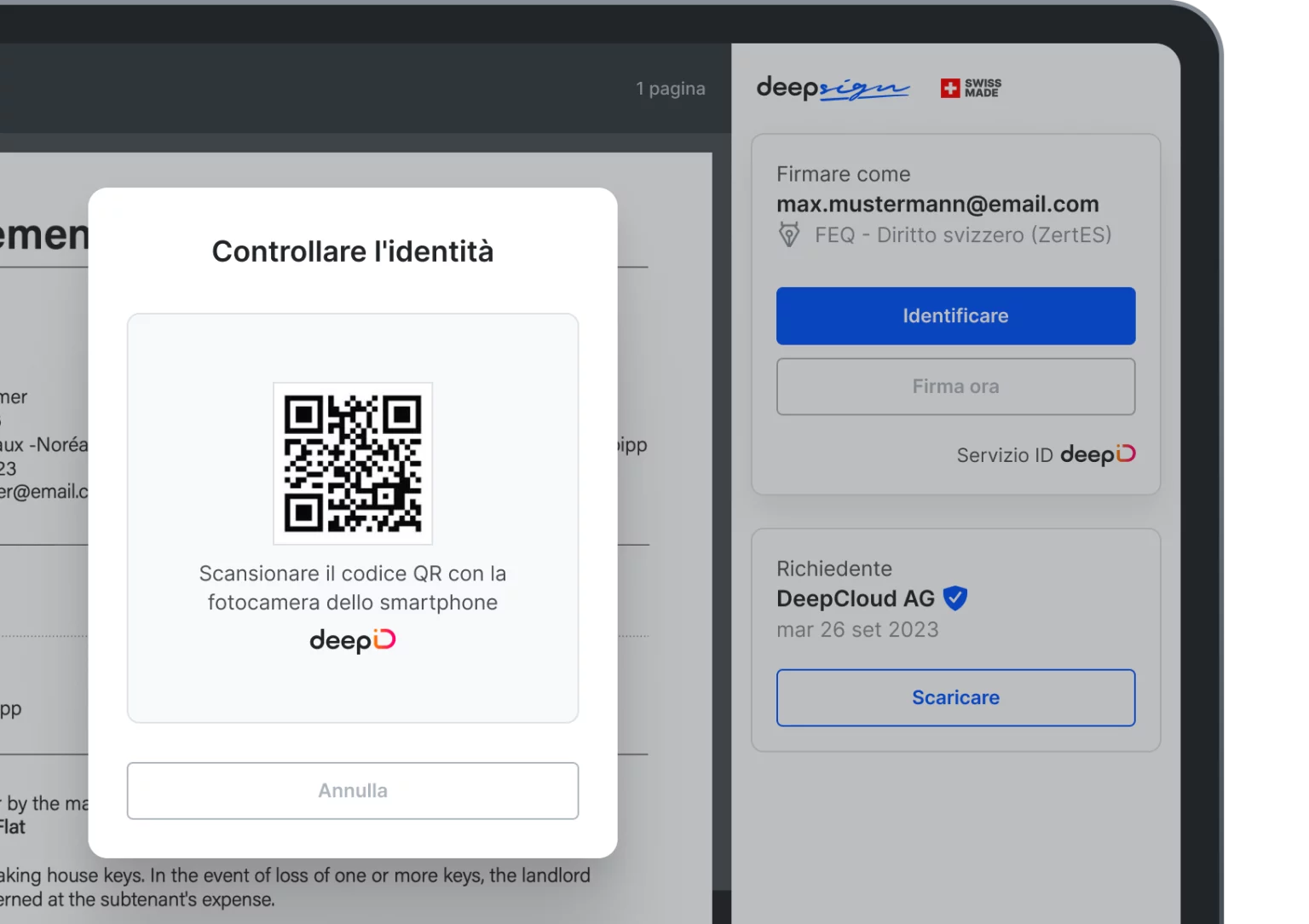Viewport: 1309px width, 924px height.
Task: Click the DeepCloud AG requester name
Action: click(x=856, y=598)
